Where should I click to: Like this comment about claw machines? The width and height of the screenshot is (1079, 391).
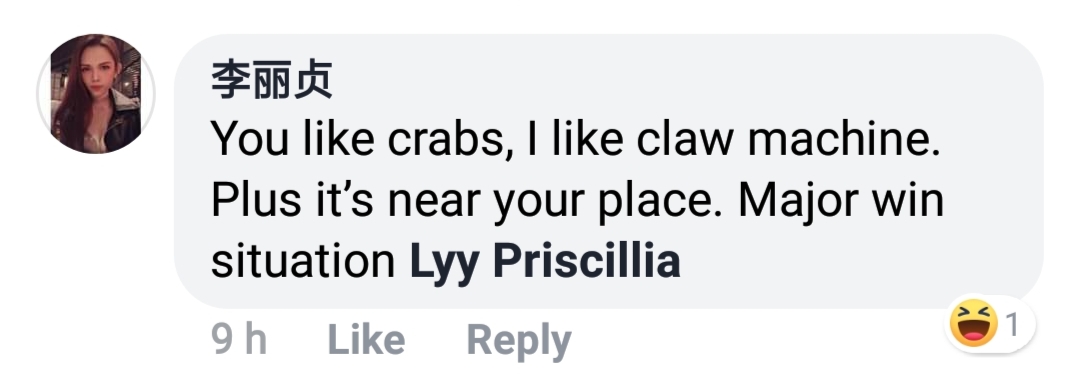coord(366,340)
